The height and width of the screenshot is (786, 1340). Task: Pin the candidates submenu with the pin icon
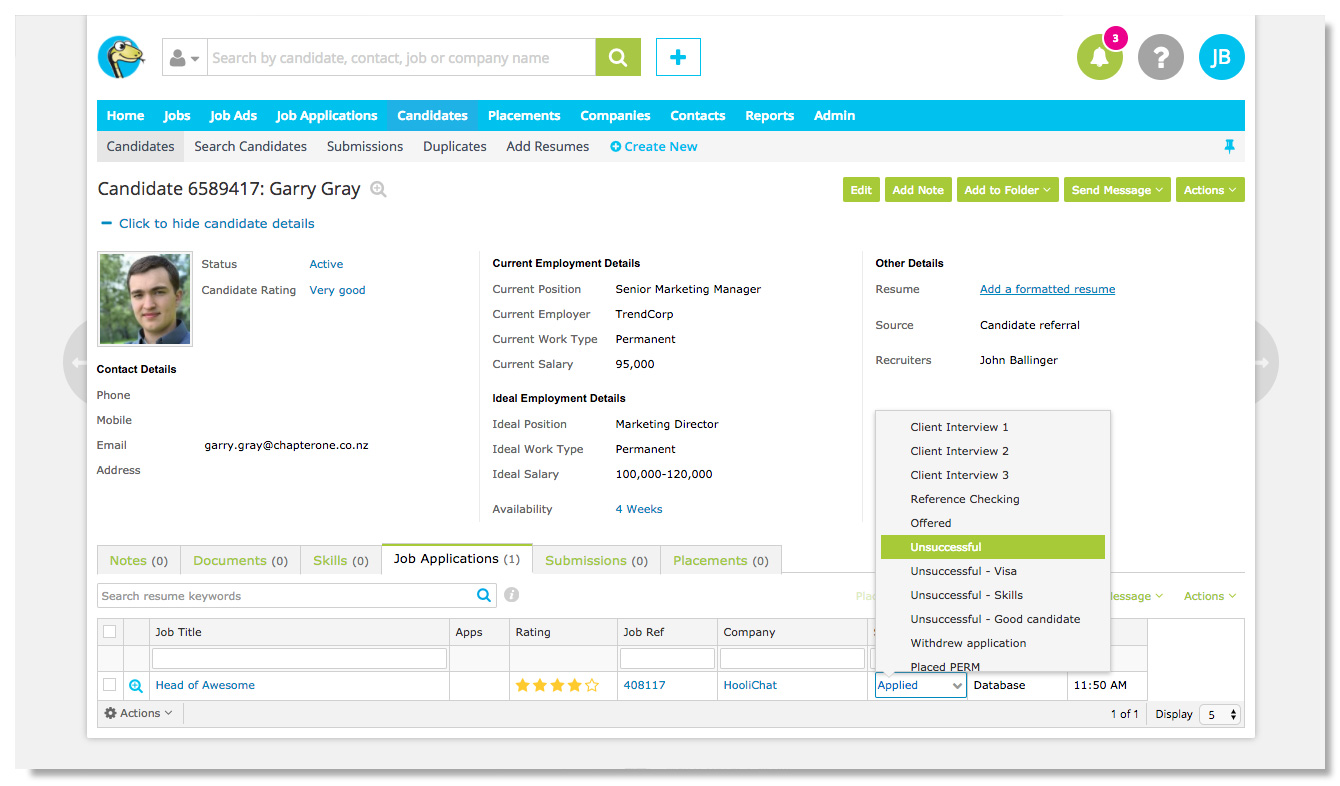(1229, 146)
